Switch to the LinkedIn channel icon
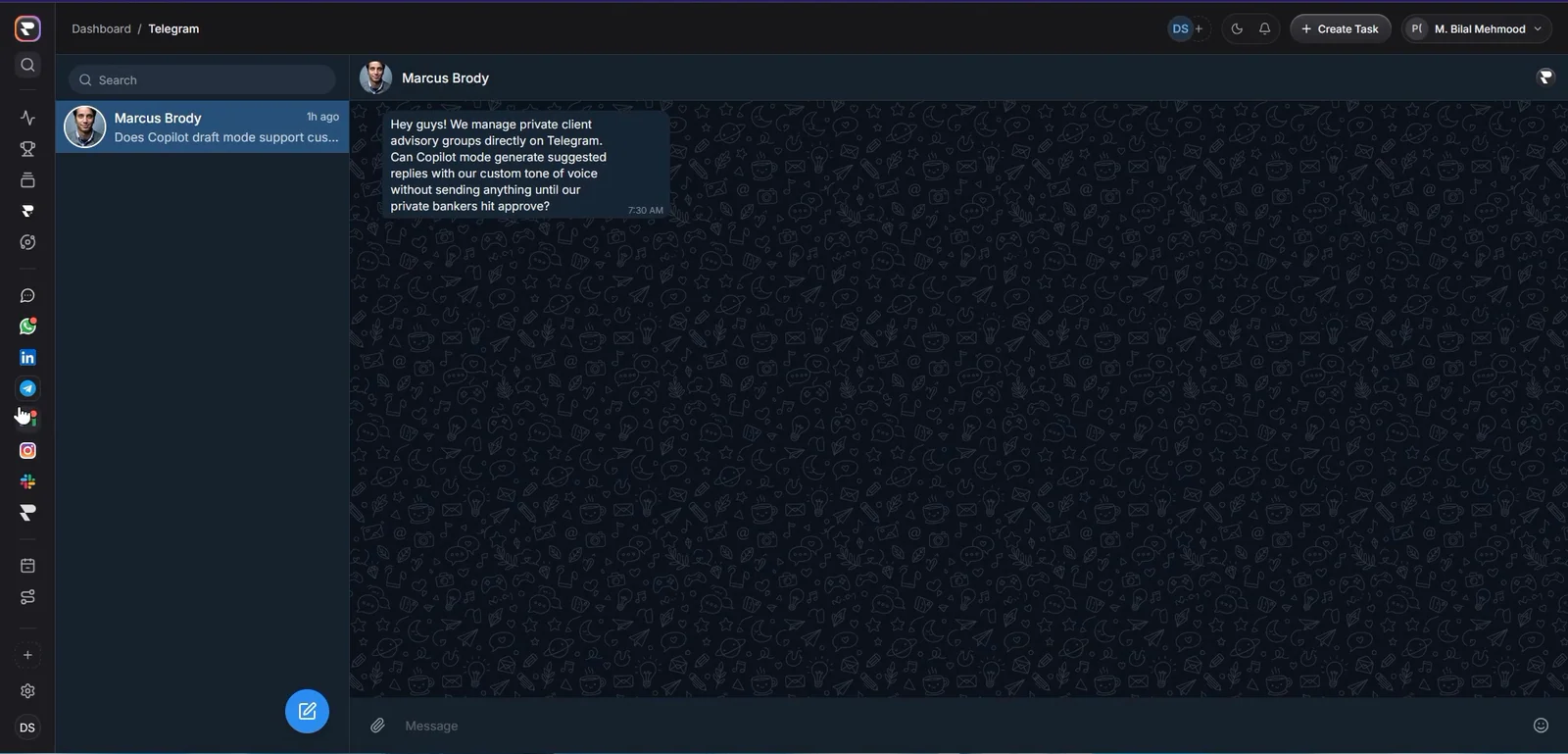 tap(27, 358)
